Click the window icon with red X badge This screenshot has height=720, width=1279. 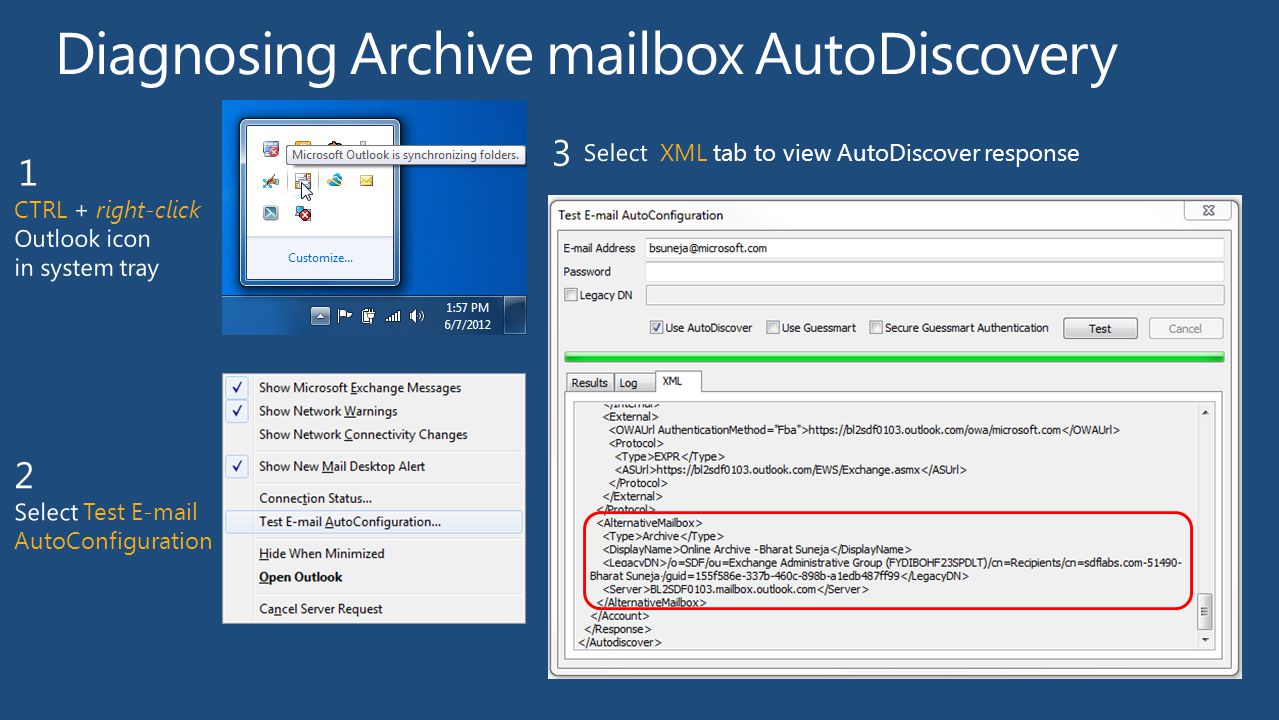[x=271, y=150]
